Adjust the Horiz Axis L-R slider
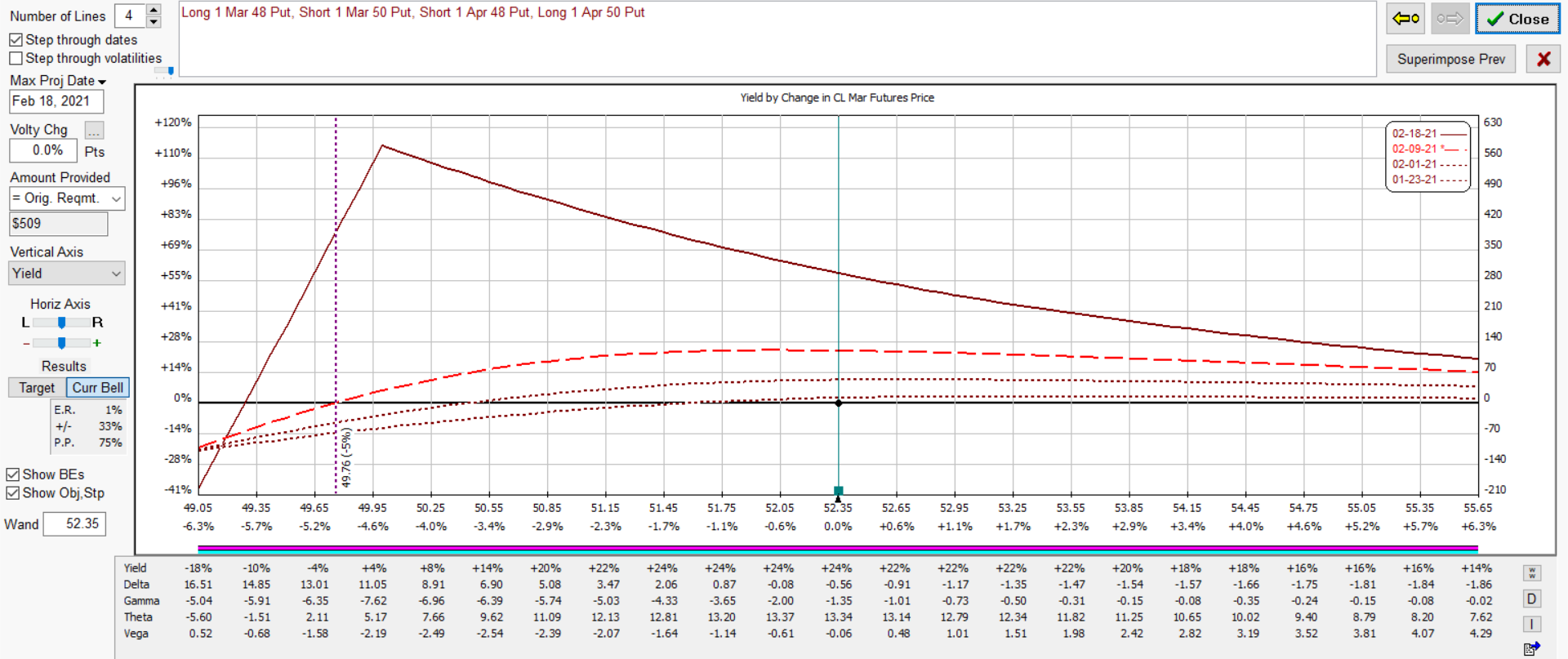 [x=61, y=323]
